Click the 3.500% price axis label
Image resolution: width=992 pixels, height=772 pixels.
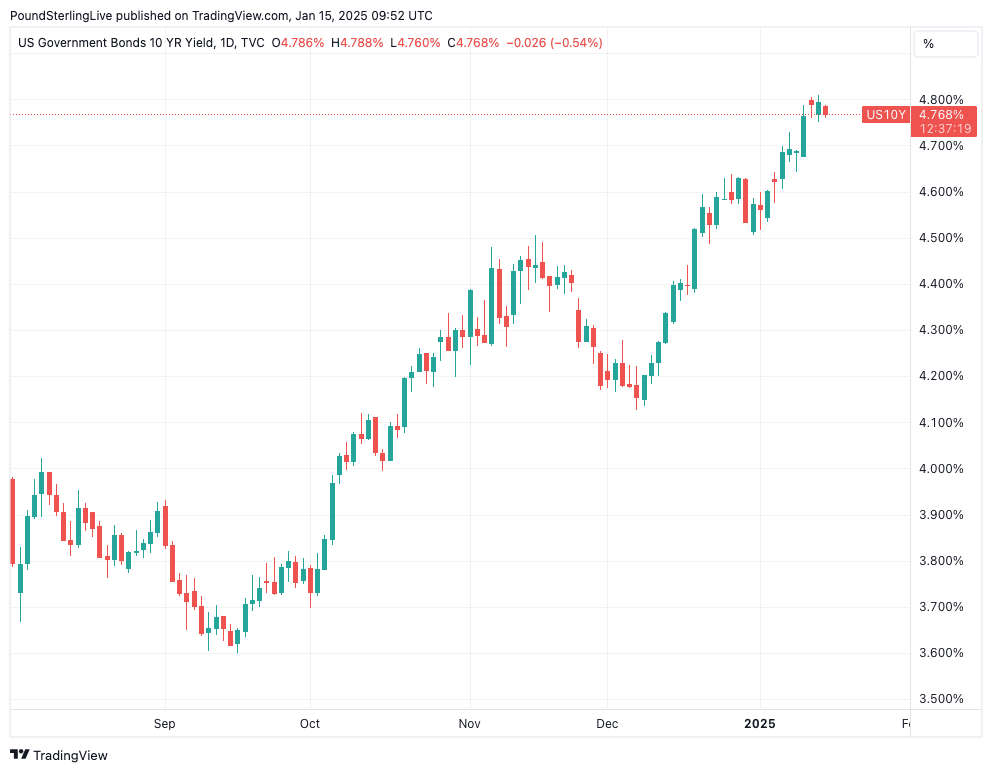coord(941,699)
